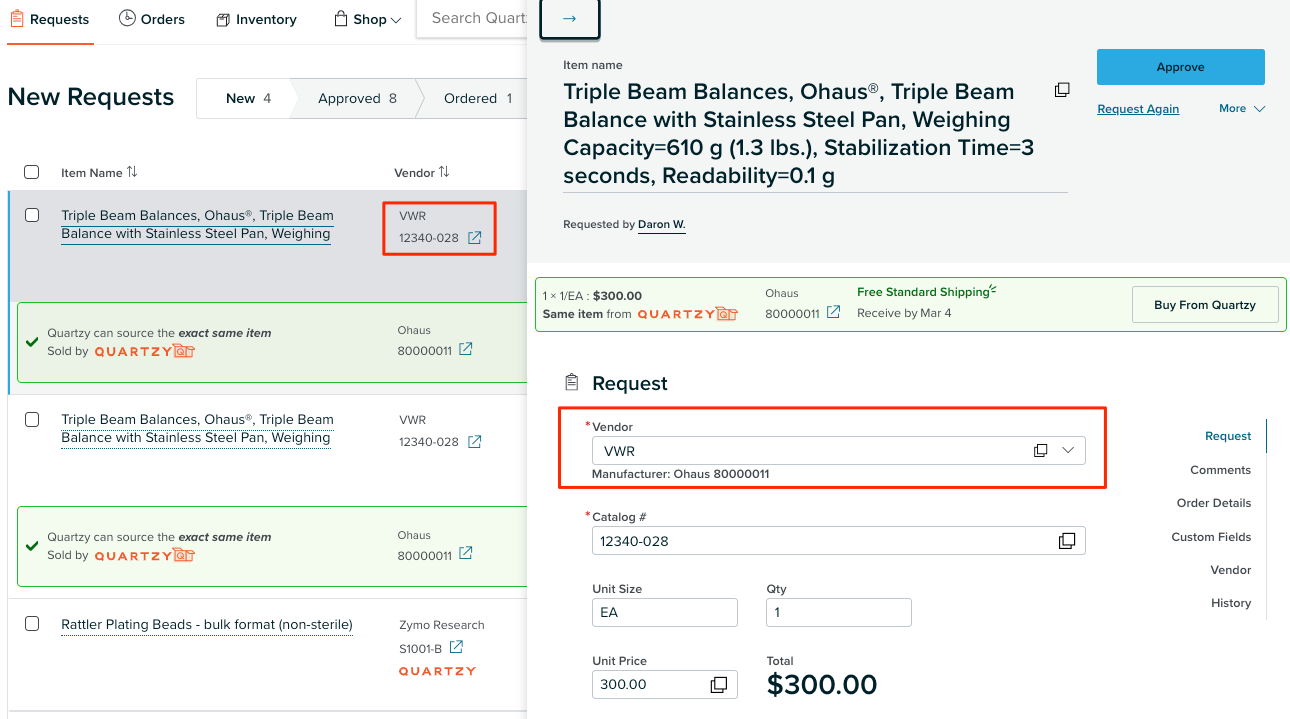
Task: Toggle the select-all requests checkbox
Action: tap(32, 172)
